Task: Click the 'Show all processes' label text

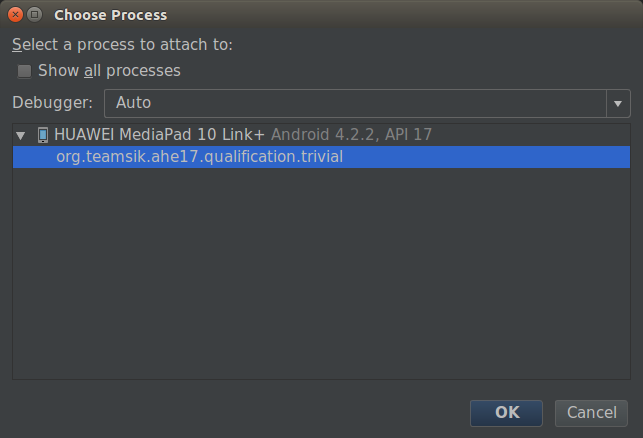Action: [109, 71]
